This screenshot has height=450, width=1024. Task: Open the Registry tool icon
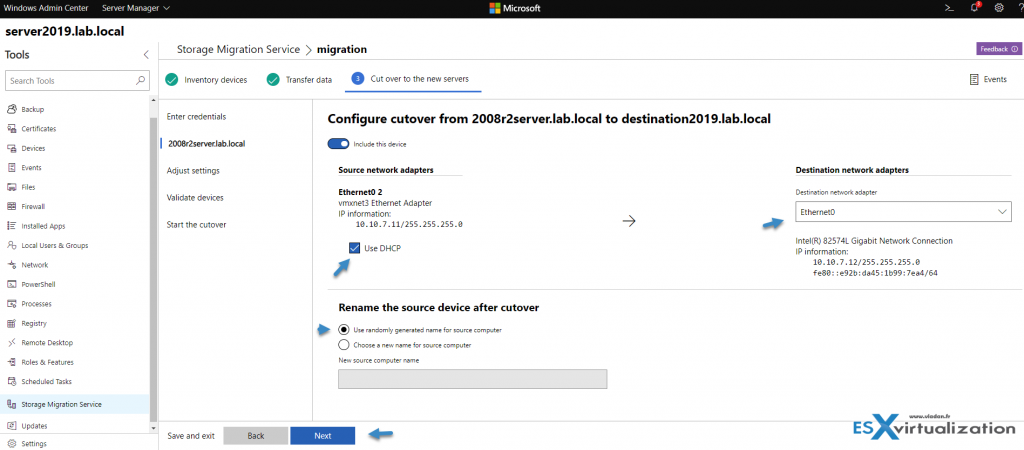coord(11,323)
